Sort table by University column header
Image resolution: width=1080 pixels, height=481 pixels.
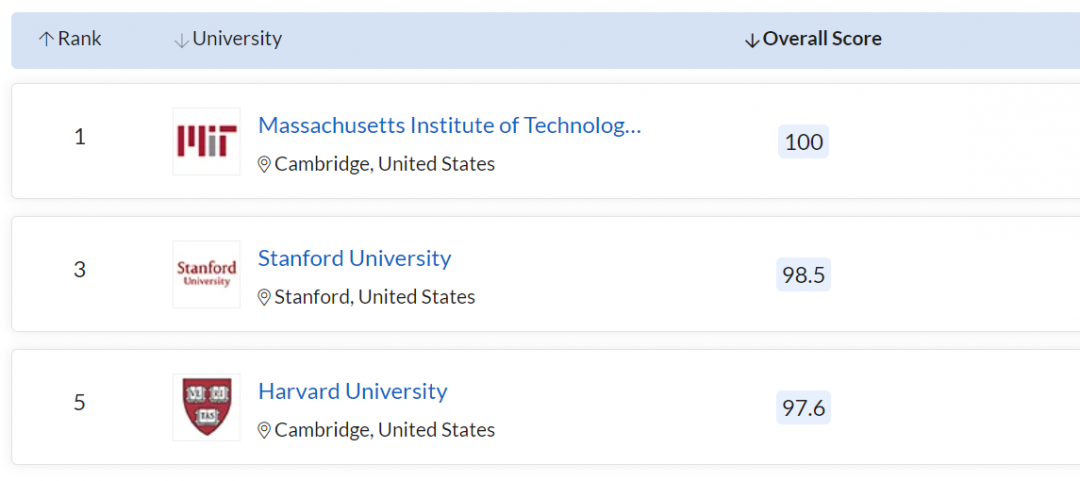coord(237,39)
